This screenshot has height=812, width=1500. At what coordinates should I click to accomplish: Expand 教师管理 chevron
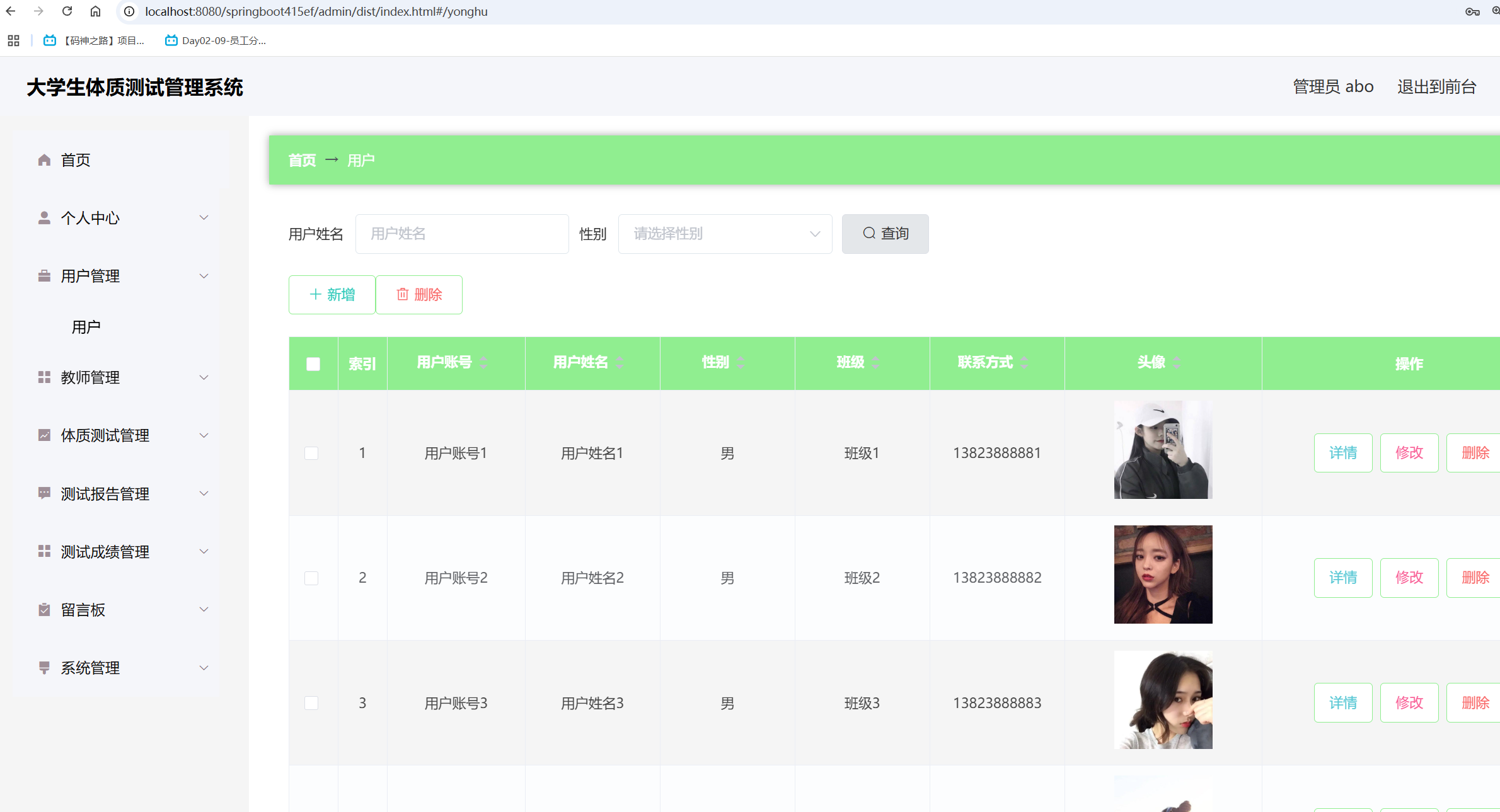coord(204,377)
